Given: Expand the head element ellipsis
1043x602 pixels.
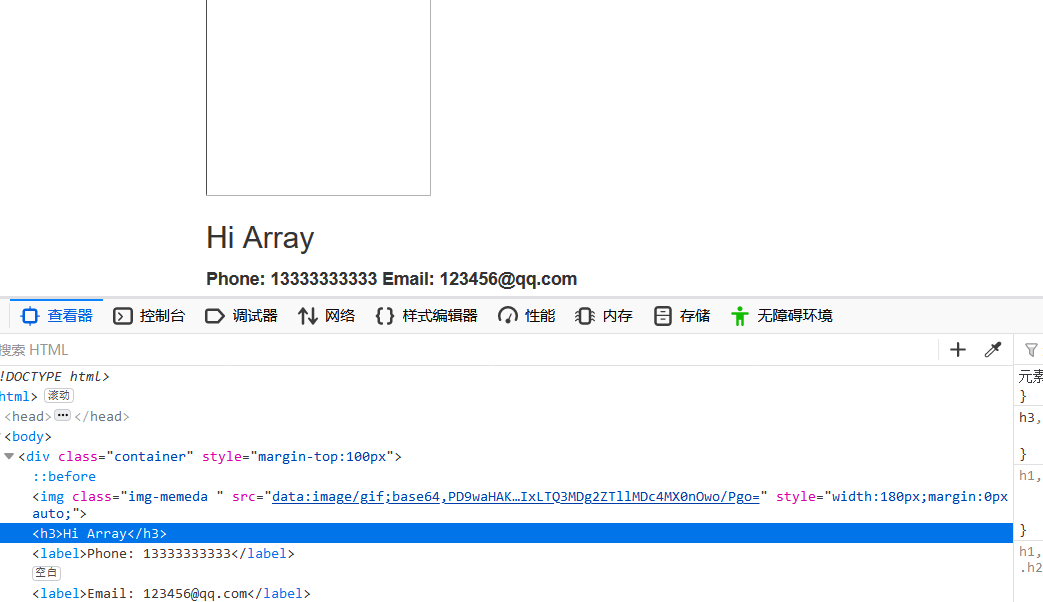Looking at the screenshot, I should pos(61,415).
